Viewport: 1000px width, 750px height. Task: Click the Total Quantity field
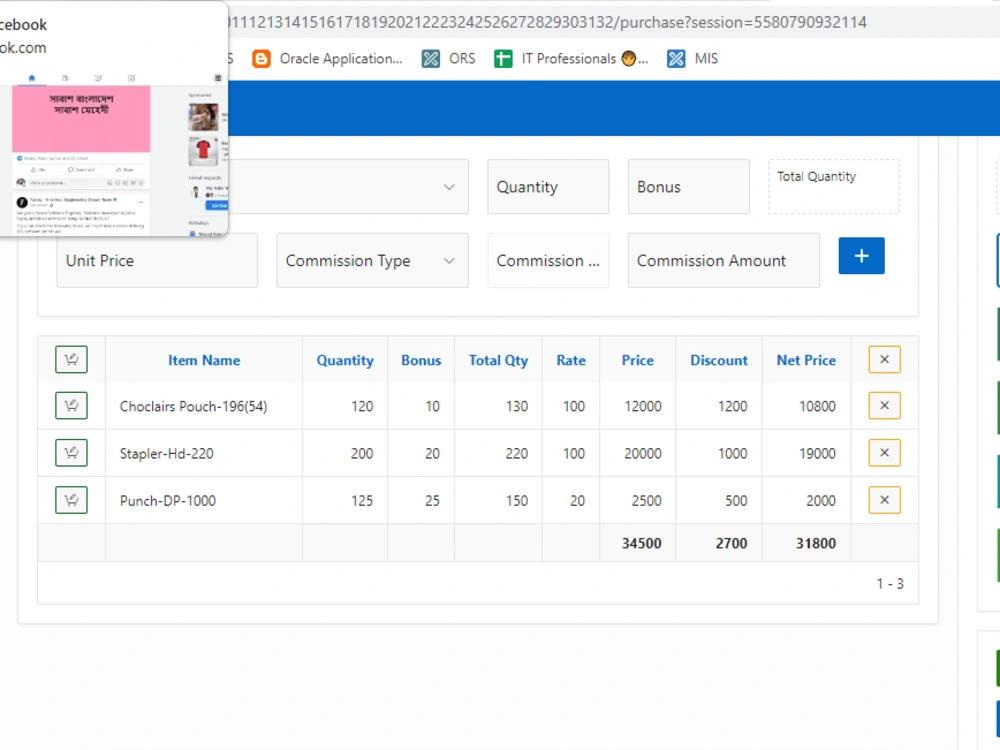(x=834, y=187)
